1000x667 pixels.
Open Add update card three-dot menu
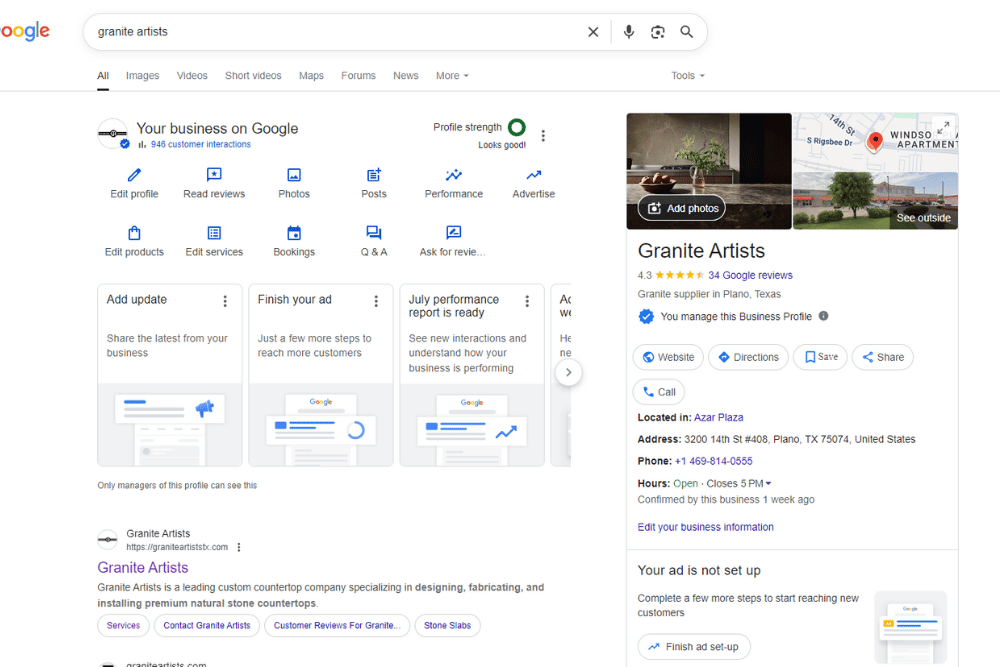(x=225, y=301)
